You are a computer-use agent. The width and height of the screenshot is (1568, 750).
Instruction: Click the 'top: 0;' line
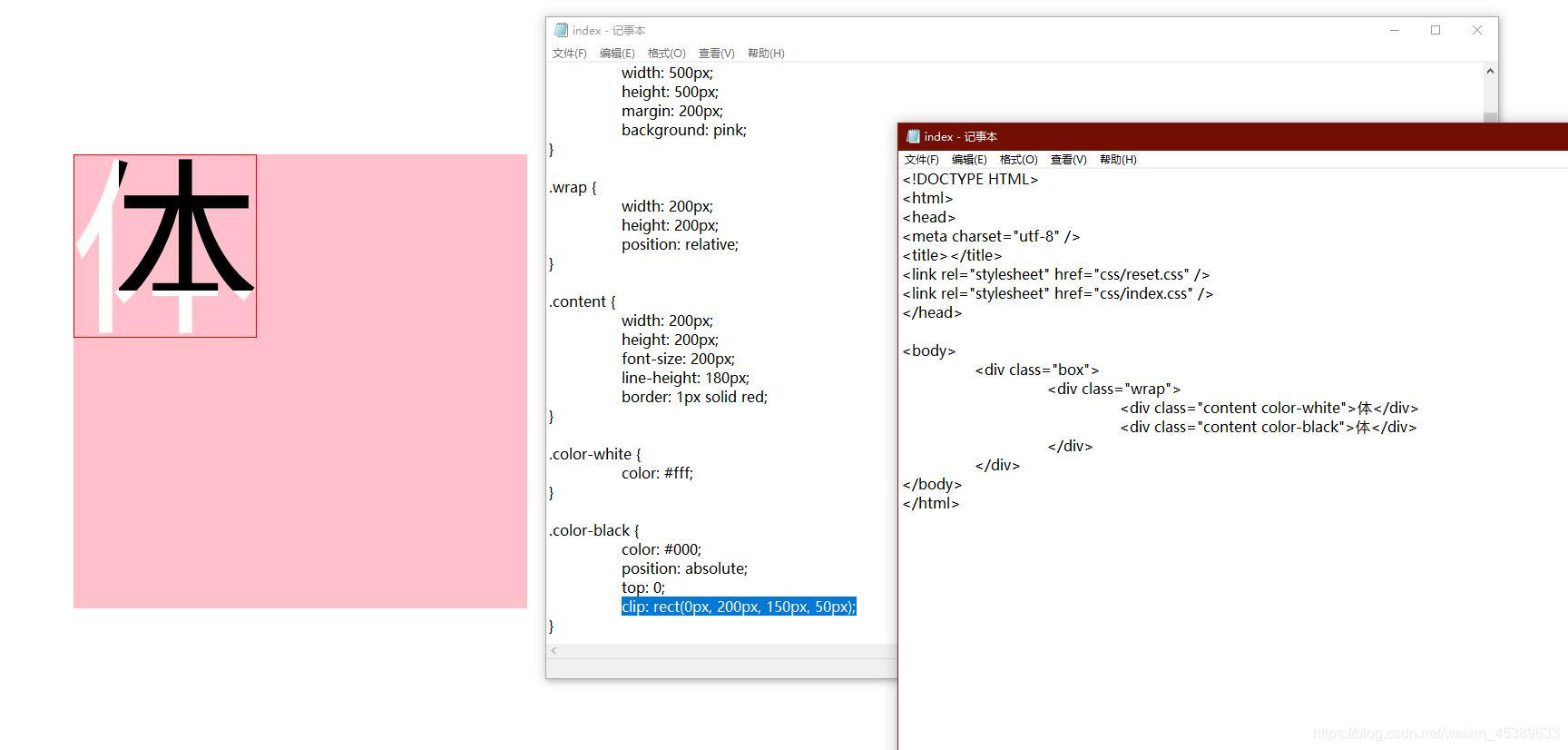643,587
